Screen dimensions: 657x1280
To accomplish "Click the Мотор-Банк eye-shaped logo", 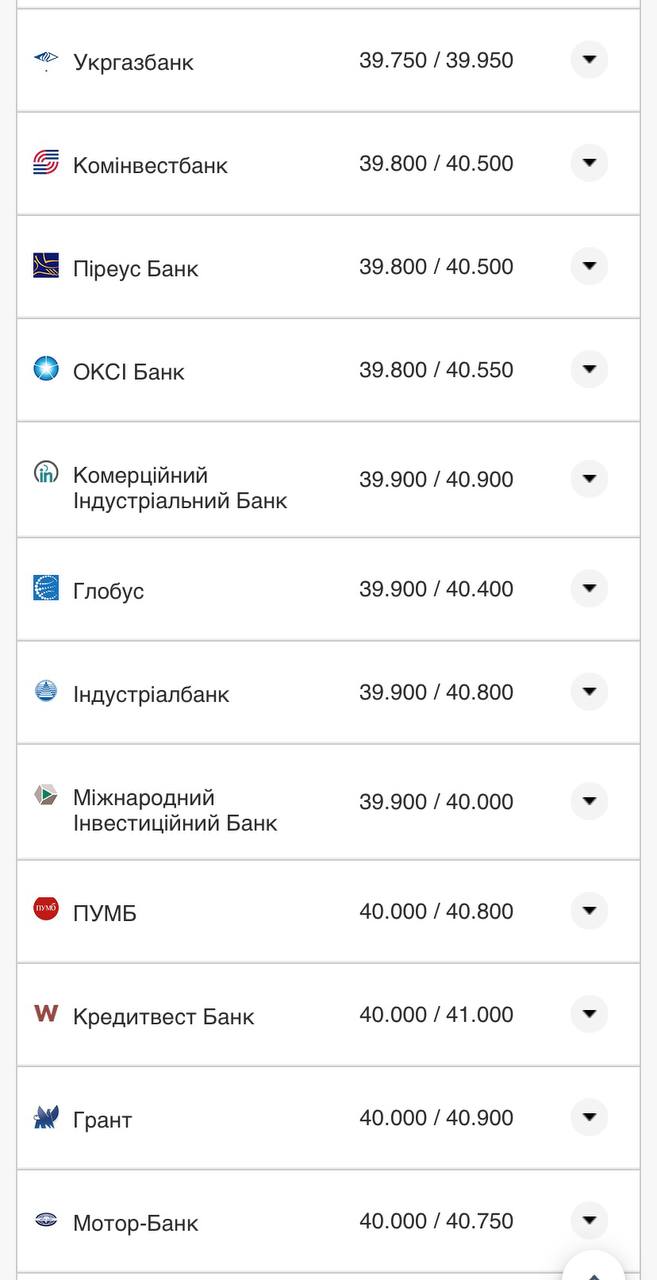I will click(x=44, y=1221).
